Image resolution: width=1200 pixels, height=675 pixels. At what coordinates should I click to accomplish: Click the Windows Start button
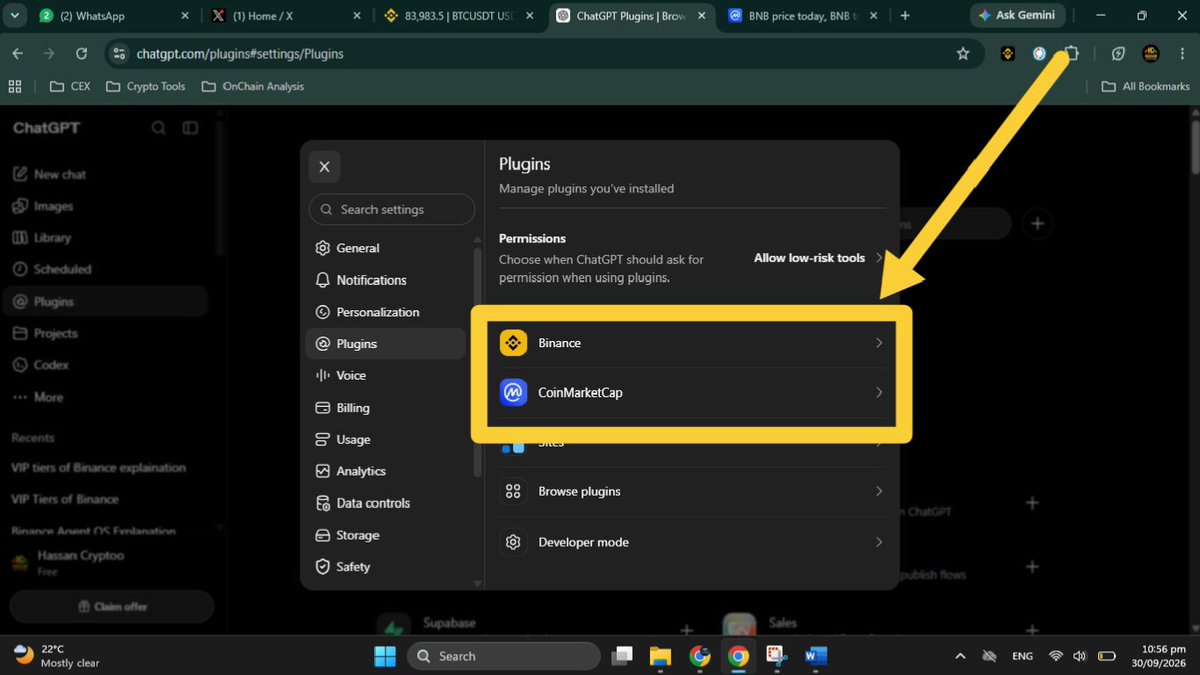pyautogui.click(x=385, y=656)
